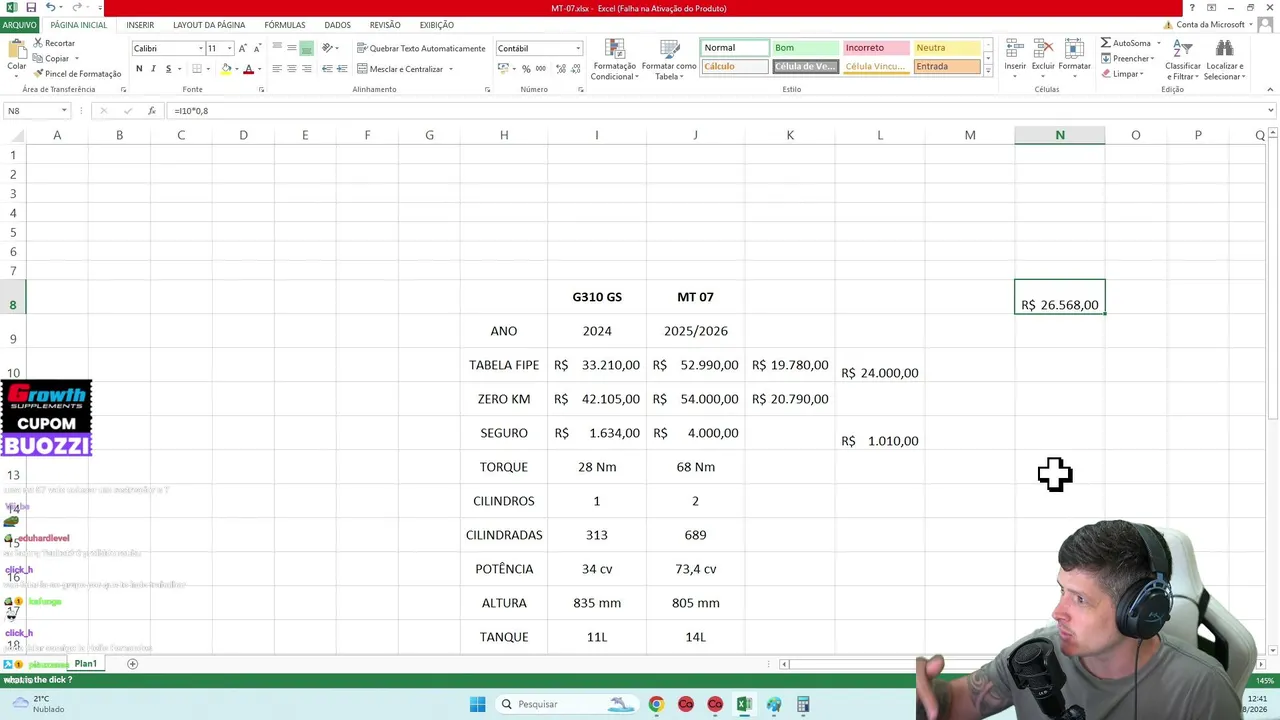Toggle underline formatting (S)
The width and height of the screenshot is (1280, 720).
coord(168,69)
